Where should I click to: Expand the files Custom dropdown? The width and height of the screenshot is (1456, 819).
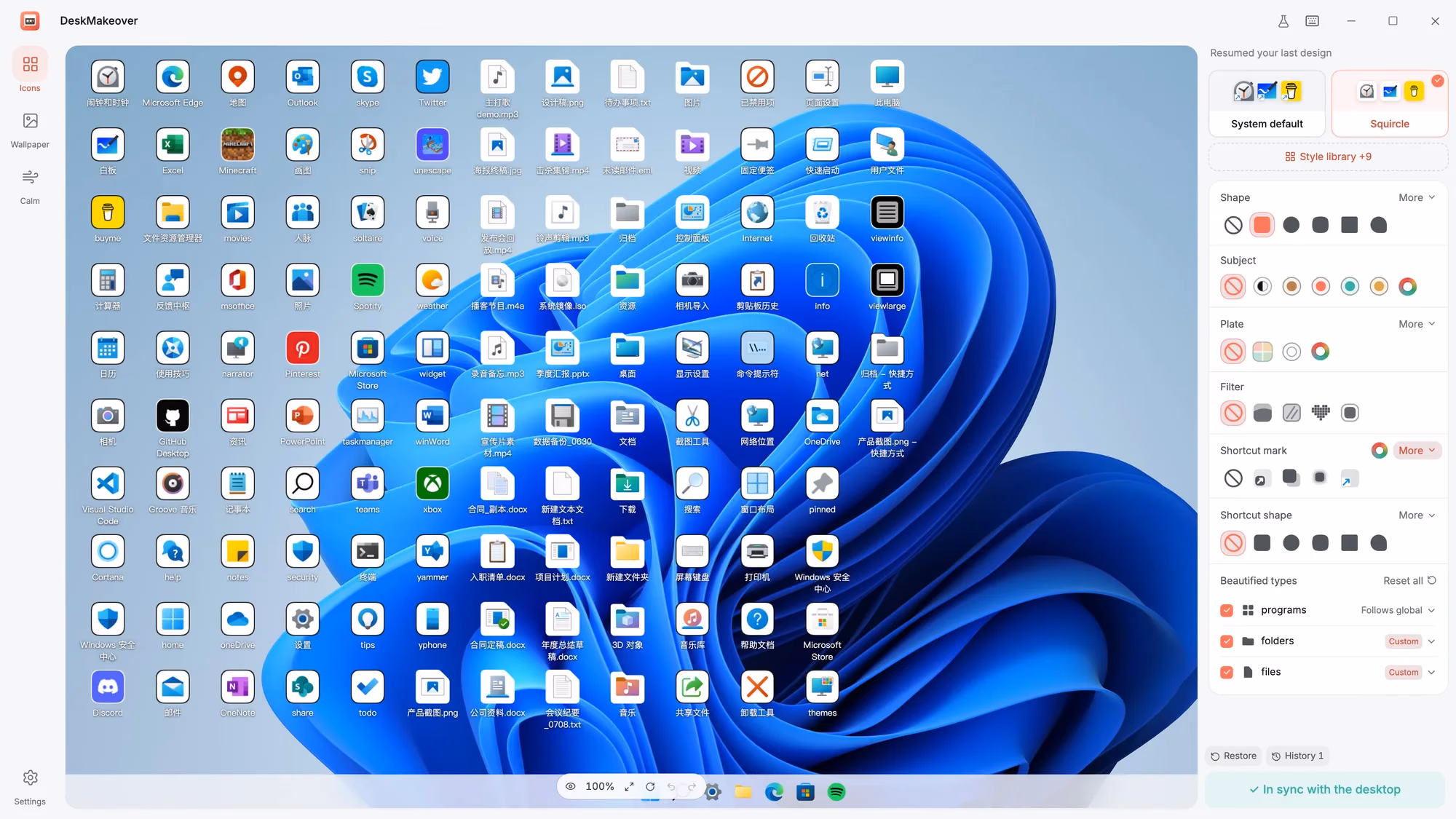[1410, 672]
